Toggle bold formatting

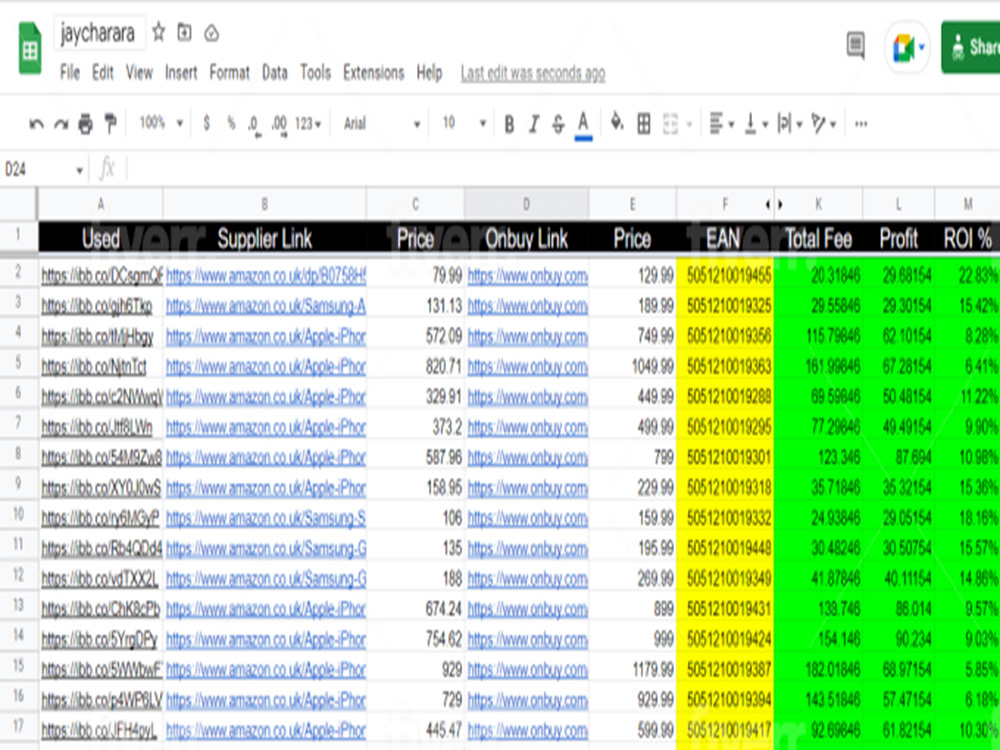(x=509, y=124)
